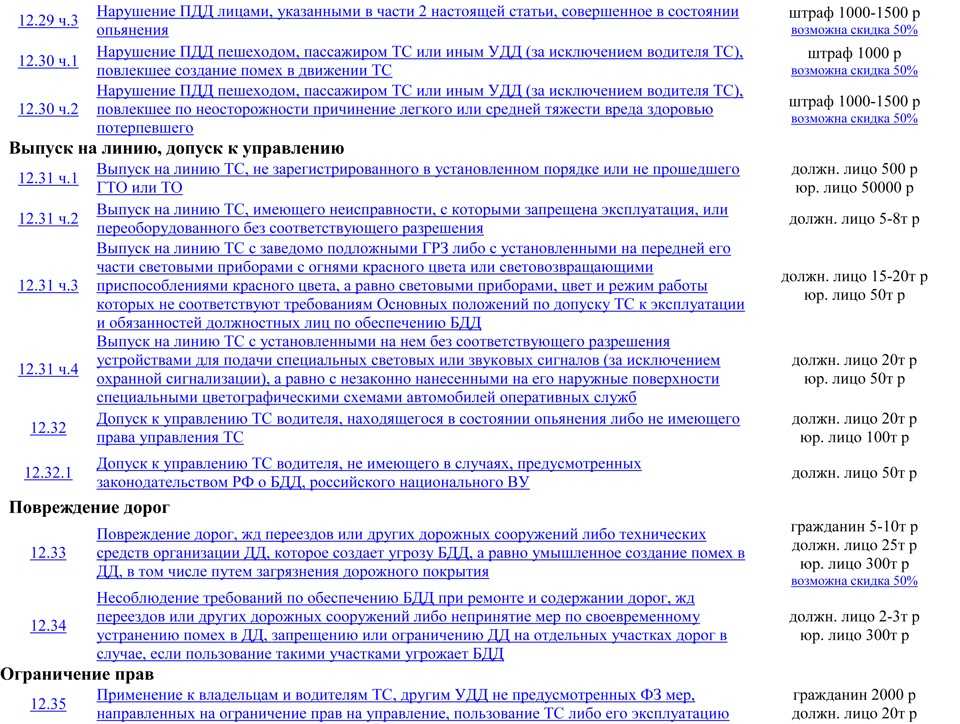Open article link 12.35

point(48,704)
